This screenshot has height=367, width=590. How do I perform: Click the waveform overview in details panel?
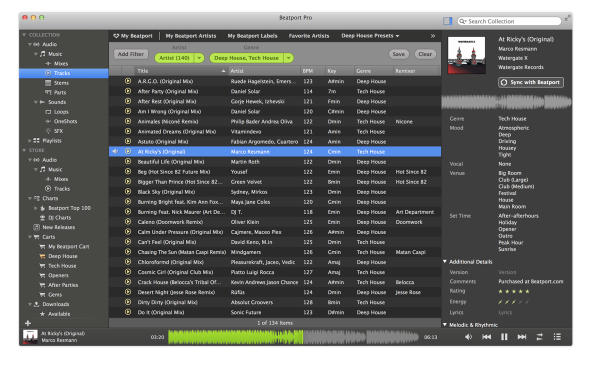coord(506,102)
